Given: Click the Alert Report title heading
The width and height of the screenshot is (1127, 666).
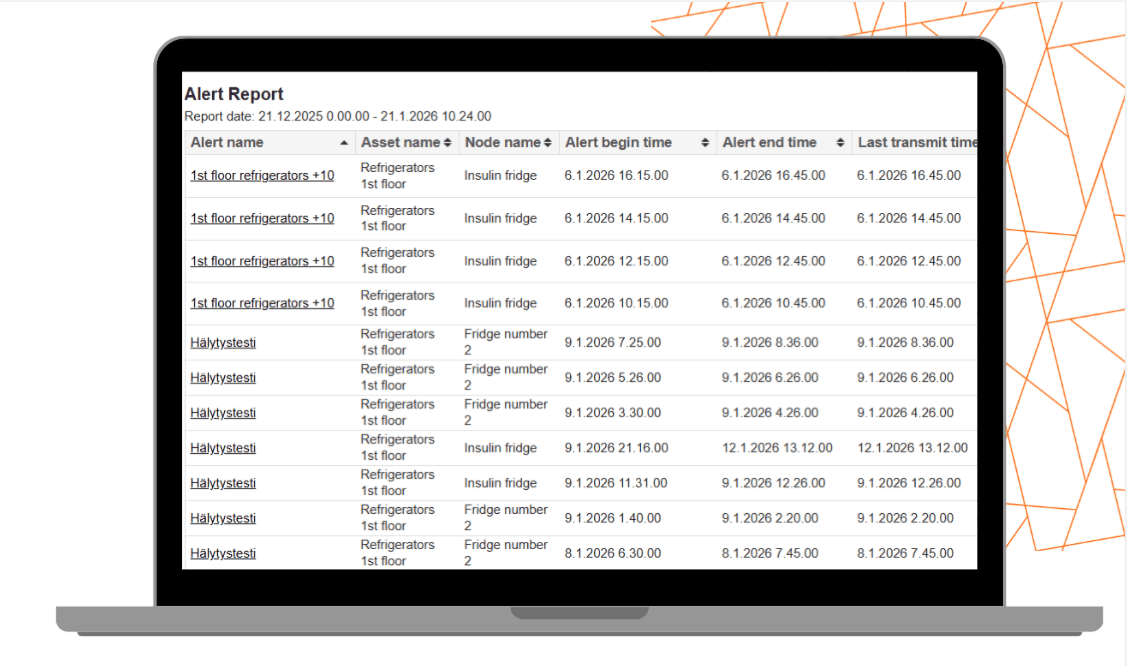Looking at the screenshot, I should (x=234, y=95).
